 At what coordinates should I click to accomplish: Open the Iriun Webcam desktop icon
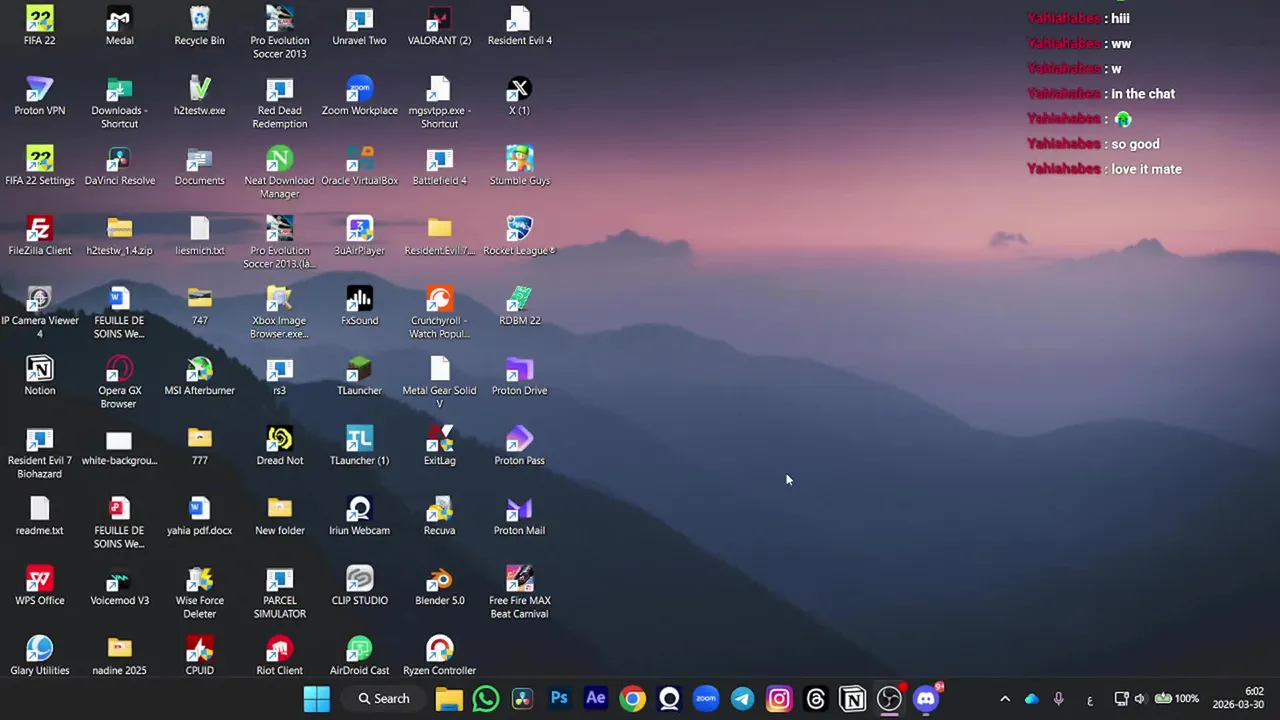(x=359, y=516)
